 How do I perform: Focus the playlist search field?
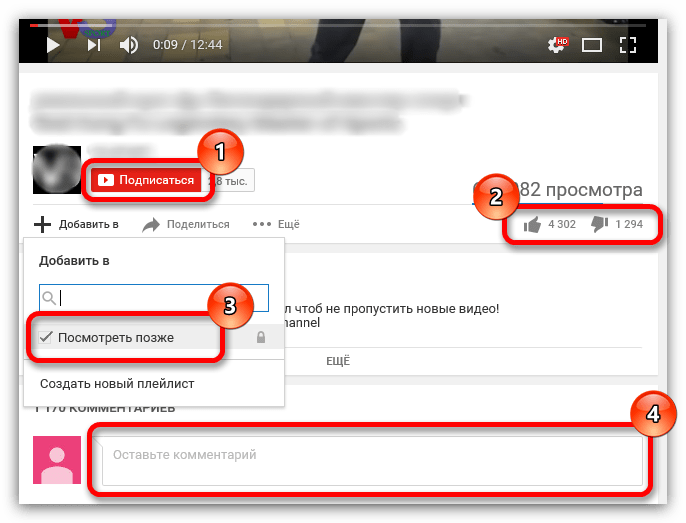pyautogui.click(x=154, y=298)
